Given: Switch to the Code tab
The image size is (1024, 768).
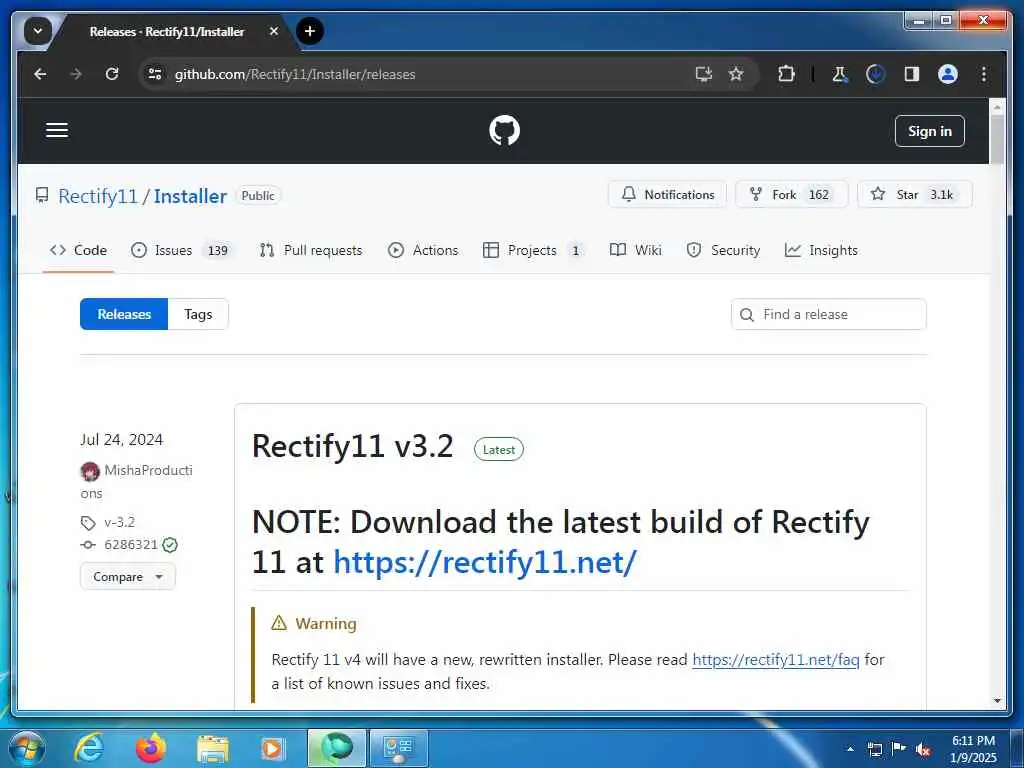Looking at the screenshot, I should tap(78, 250).
